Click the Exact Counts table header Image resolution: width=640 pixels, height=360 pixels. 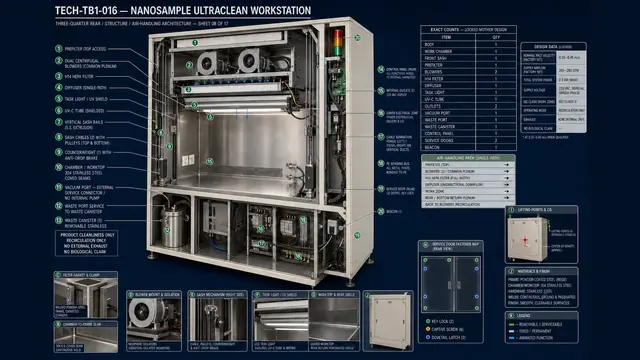click(468, 29)
